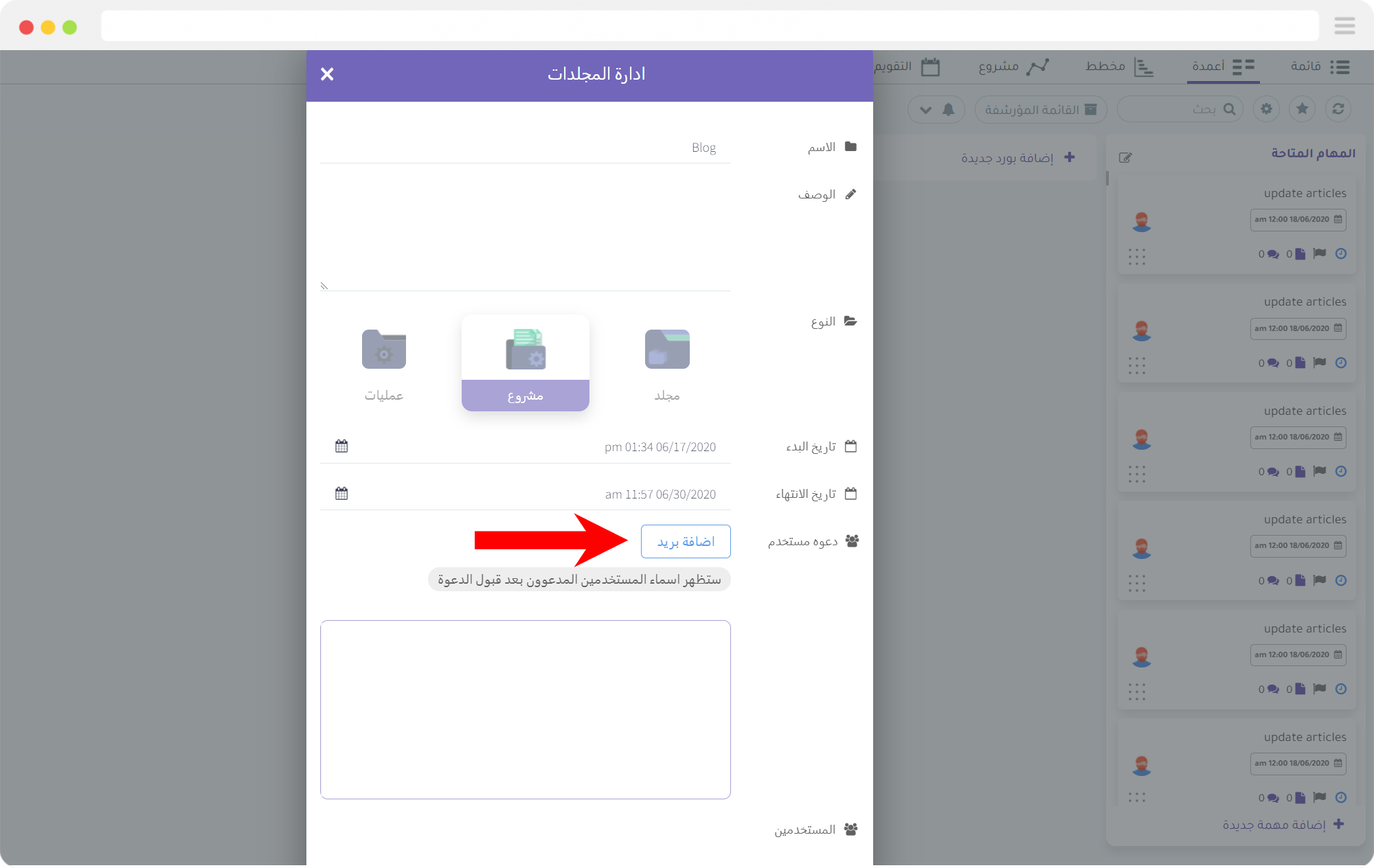Click the clock icon on first task card
Image resolution: width=1374 pixels, height=868 pixels.
pyautogui.click(x=1341, y=253)
